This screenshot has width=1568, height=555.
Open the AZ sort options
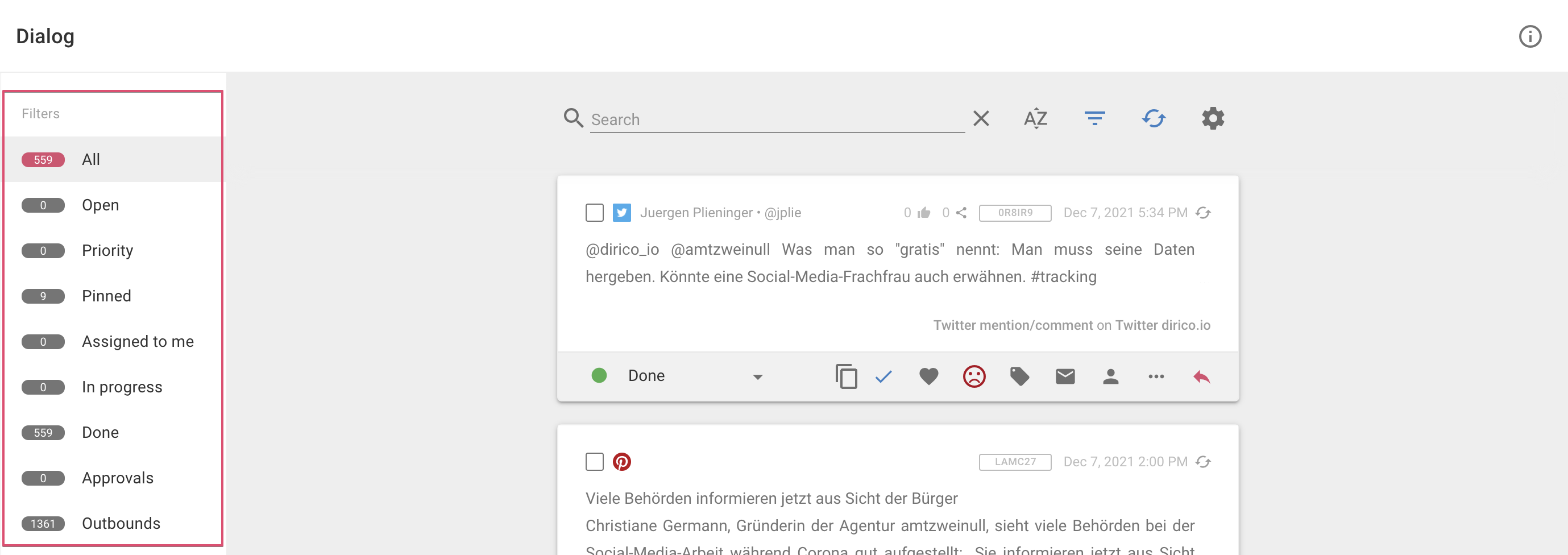pos(1035,118)
